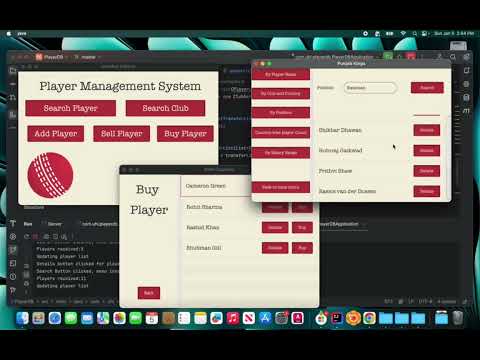
Task: View details of Rashid Khan
Action: [x=275, y=227]
